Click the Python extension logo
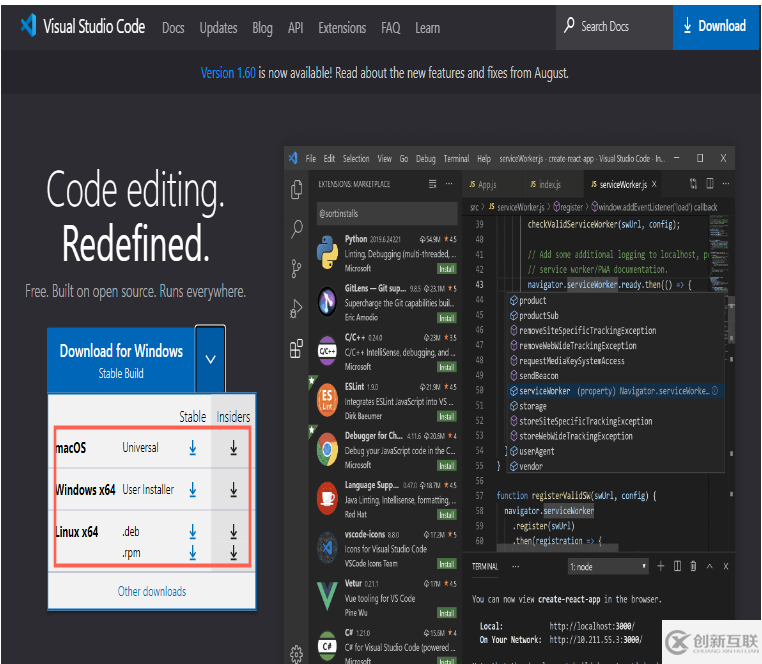The width and height of the screenshot is (762, 664). pos(327,252)
